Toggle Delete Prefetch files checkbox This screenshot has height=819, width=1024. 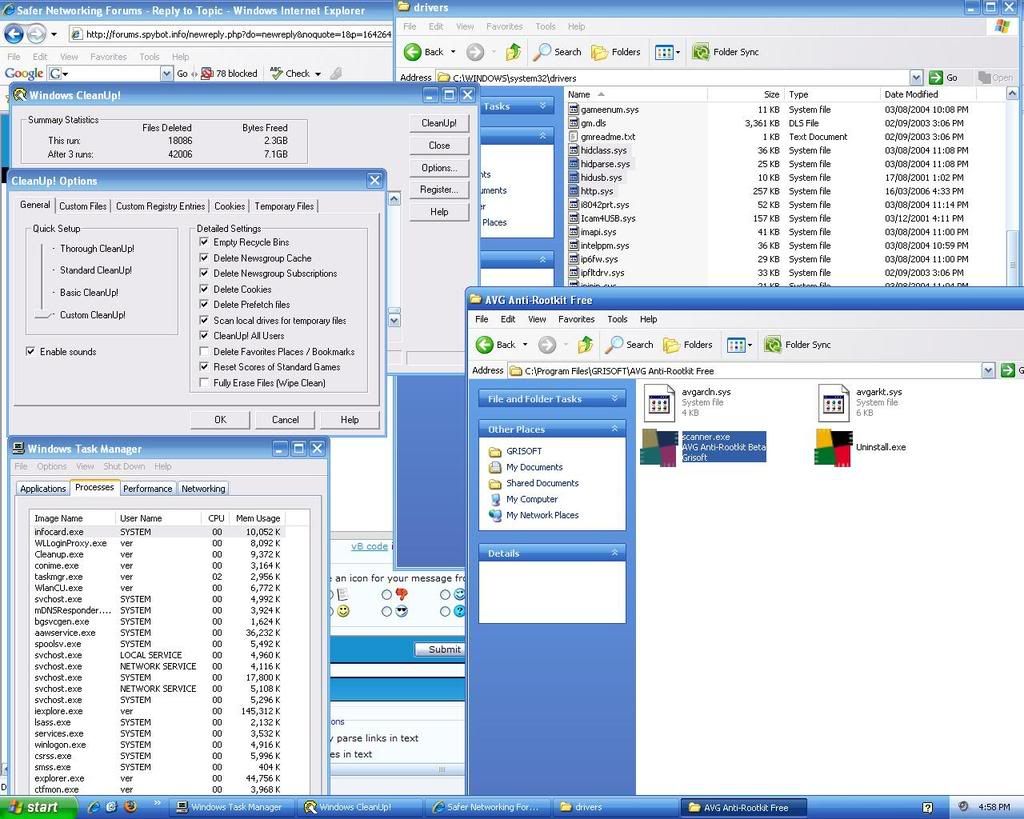(204, 304)
